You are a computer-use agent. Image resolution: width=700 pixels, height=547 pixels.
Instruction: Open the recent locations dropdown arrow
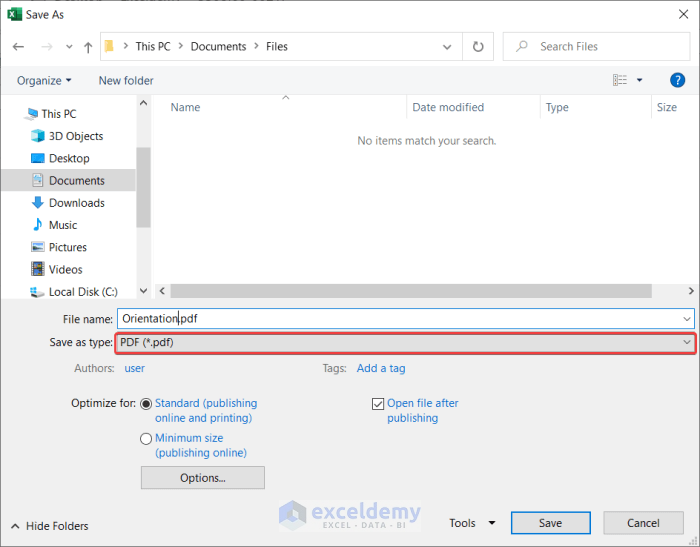69,46
